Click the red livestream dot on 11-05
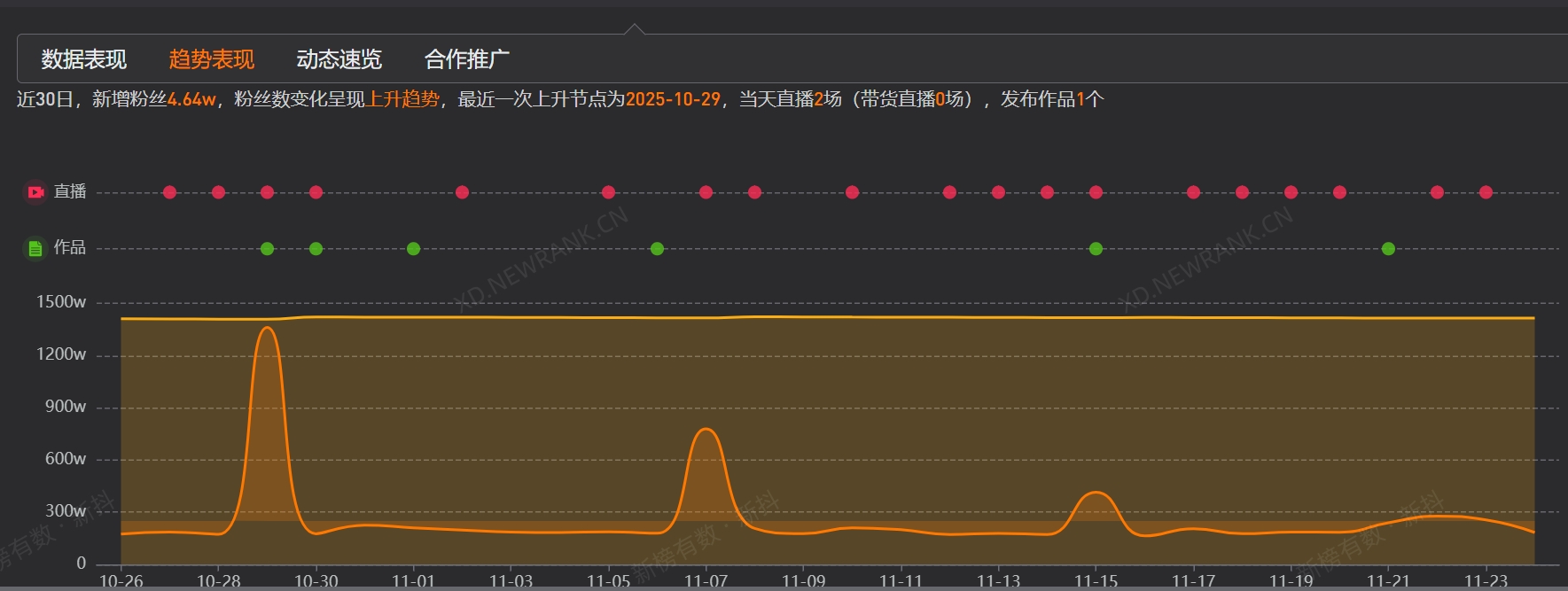 [608, 192]
